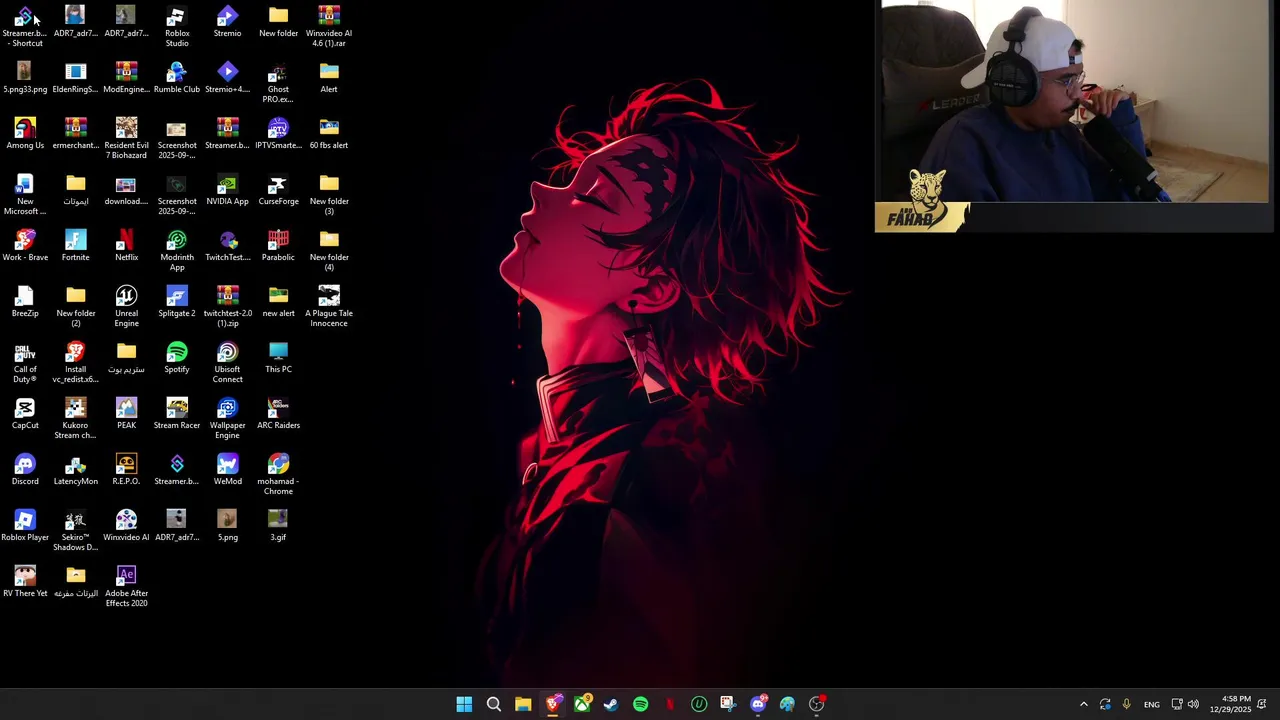The height and width of the screenshot is (720, 1280).
Task: Open LatencyMon from the desktop
Action: (75, 470)
